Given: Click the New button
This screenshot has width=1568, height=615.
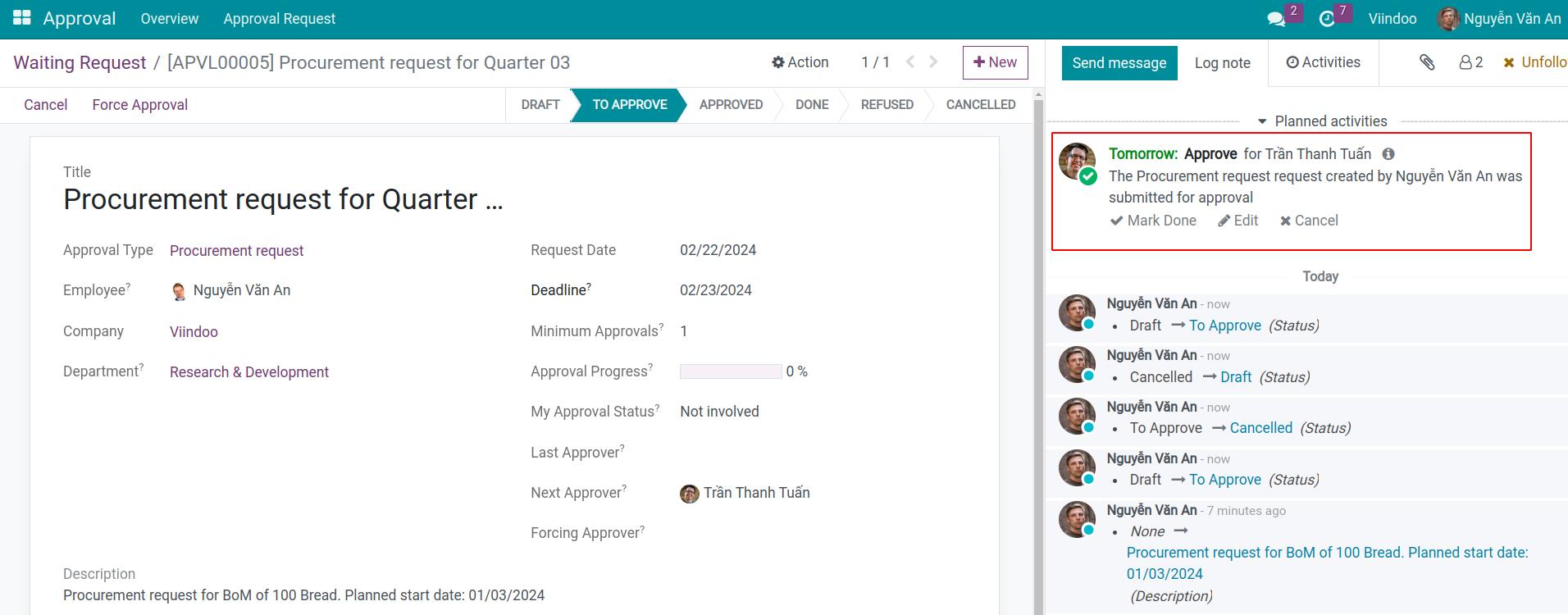Looking at the screenshot, I should pos(995,62).
